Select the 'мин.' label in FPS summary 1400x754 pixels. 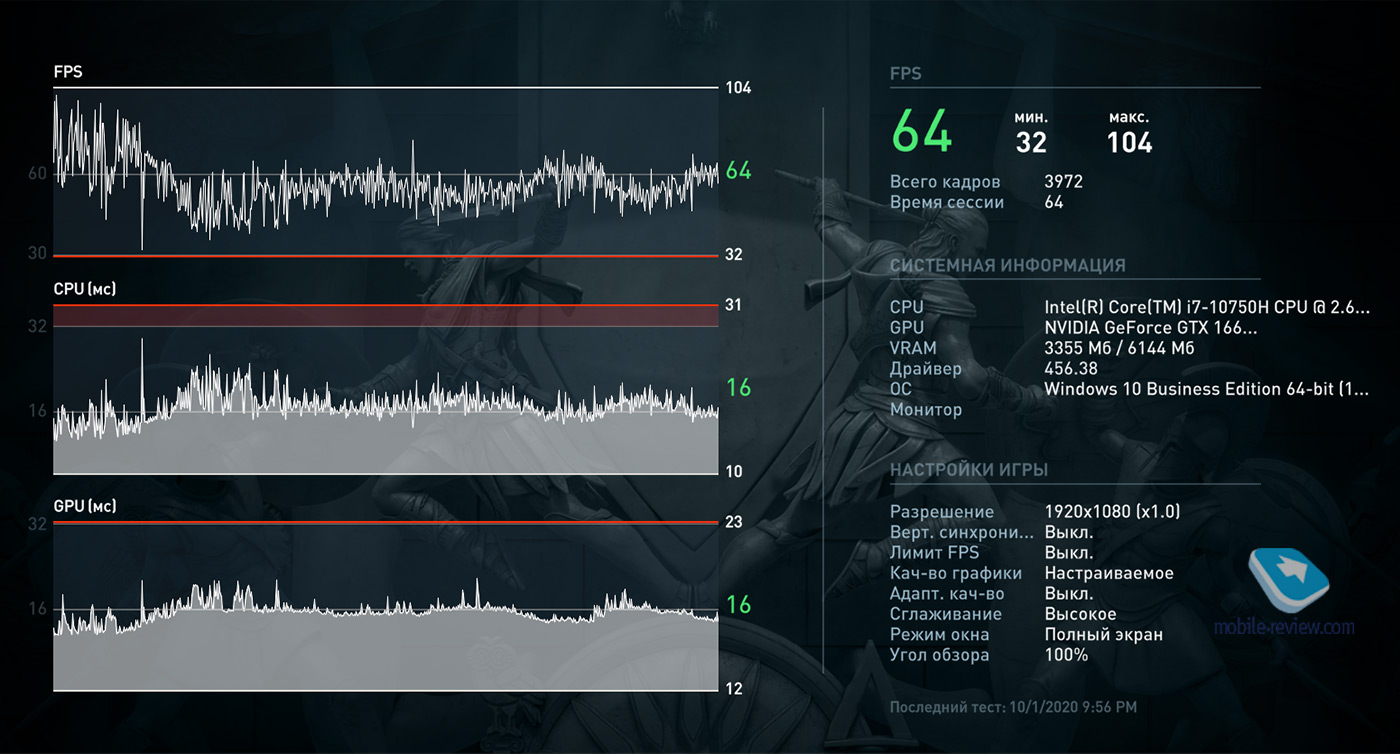1029,117
